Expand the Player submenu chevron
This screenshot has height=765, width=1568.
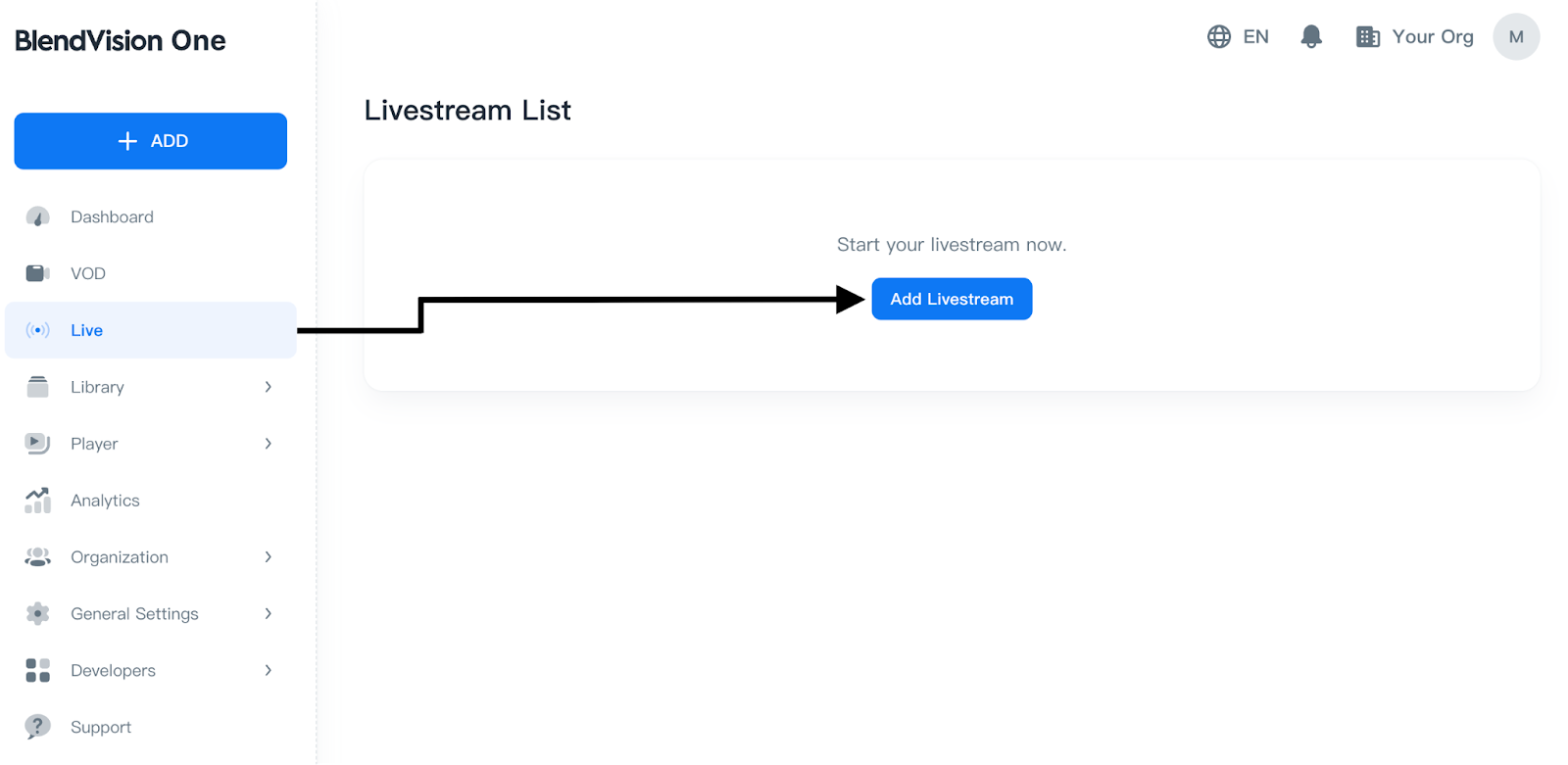pos(269,444)
